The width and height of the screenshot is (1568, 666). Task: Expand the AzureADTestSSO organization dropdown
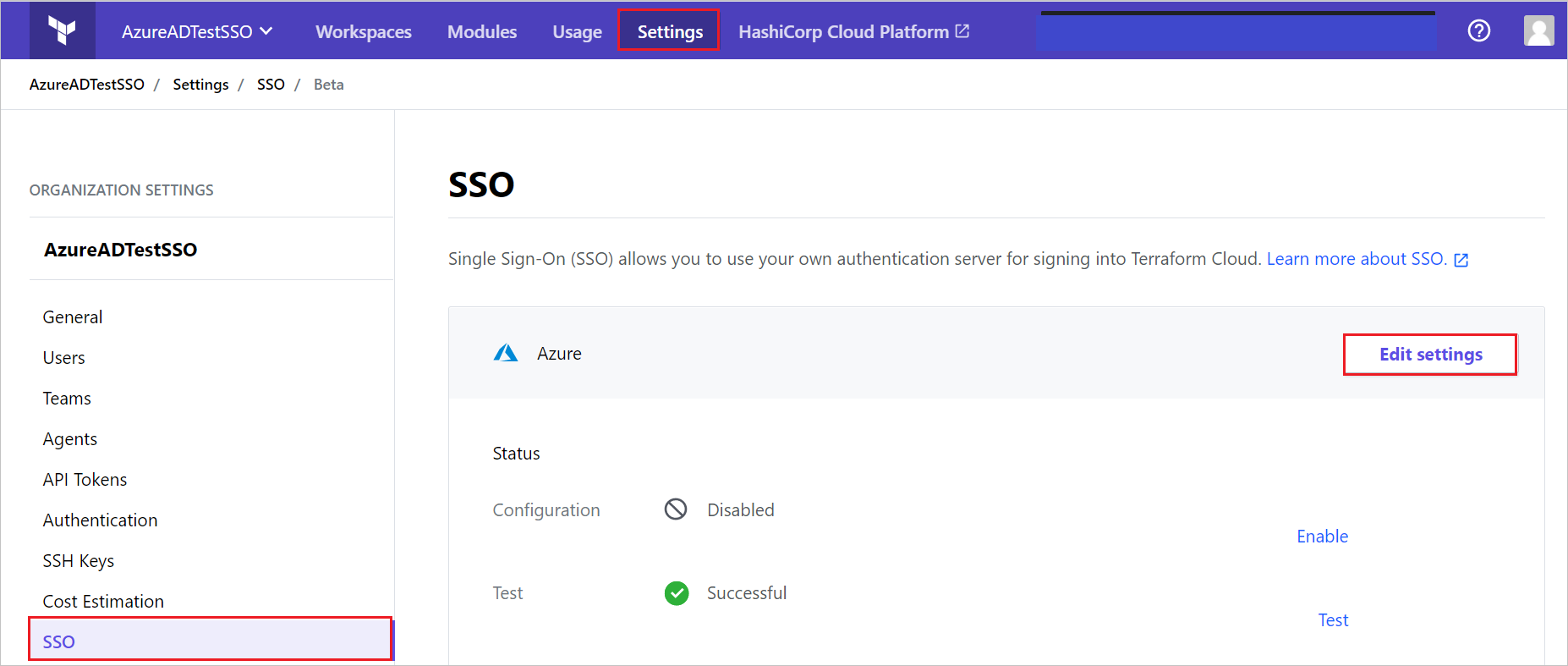[197, 32]
